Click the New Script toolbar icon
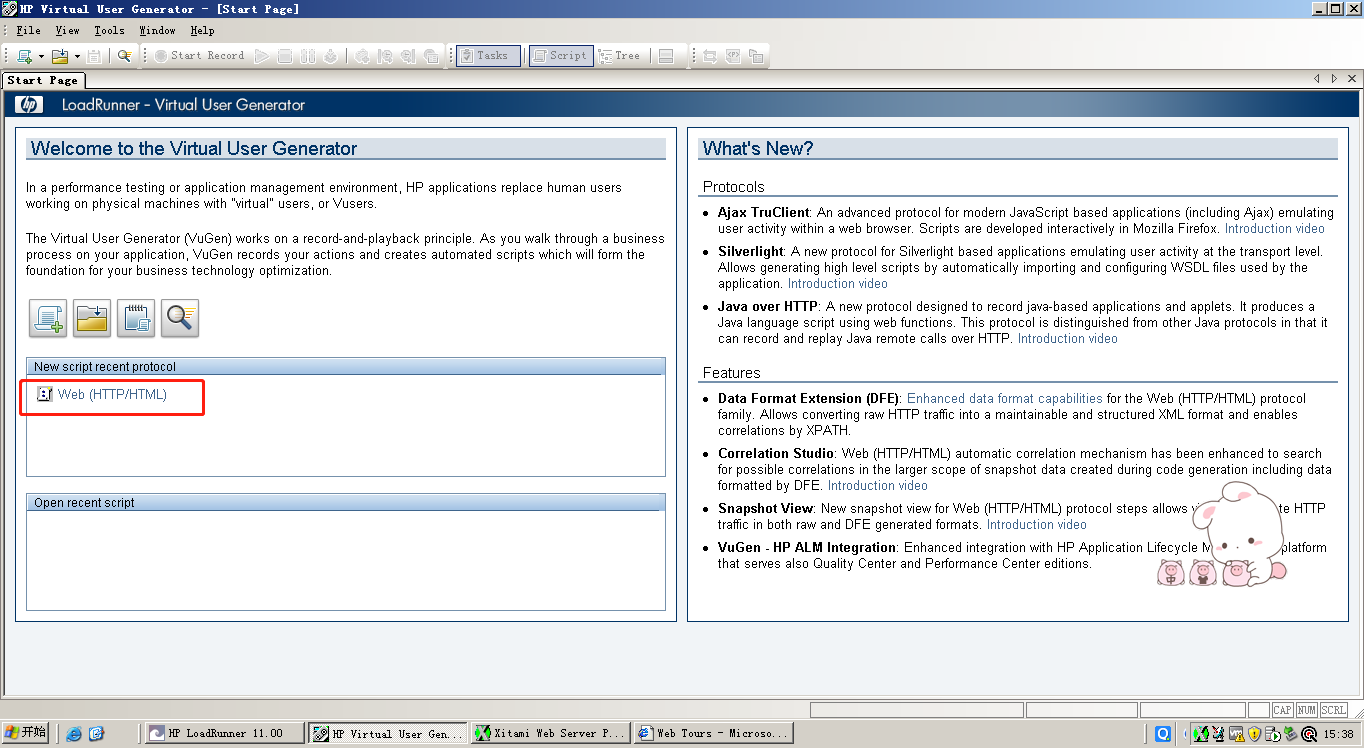The height and width of the screenshot is (748, 1364). tap(24, 56)
